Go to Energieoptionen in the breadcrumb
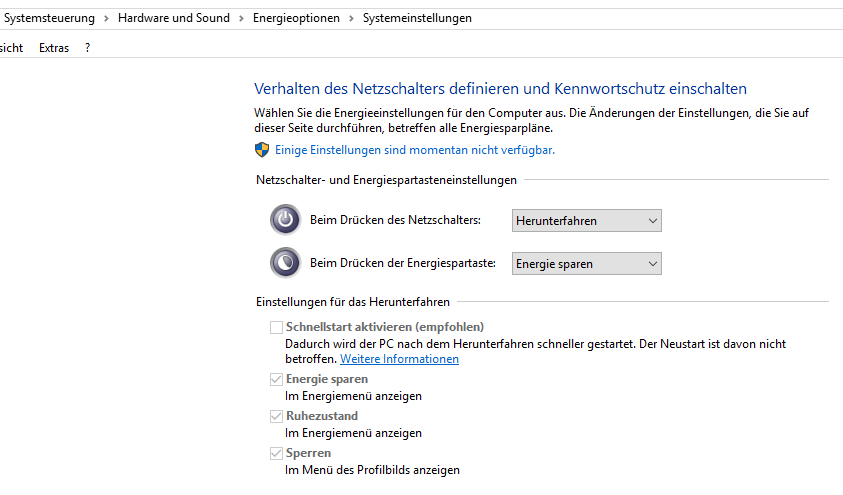 click(297, 18)
